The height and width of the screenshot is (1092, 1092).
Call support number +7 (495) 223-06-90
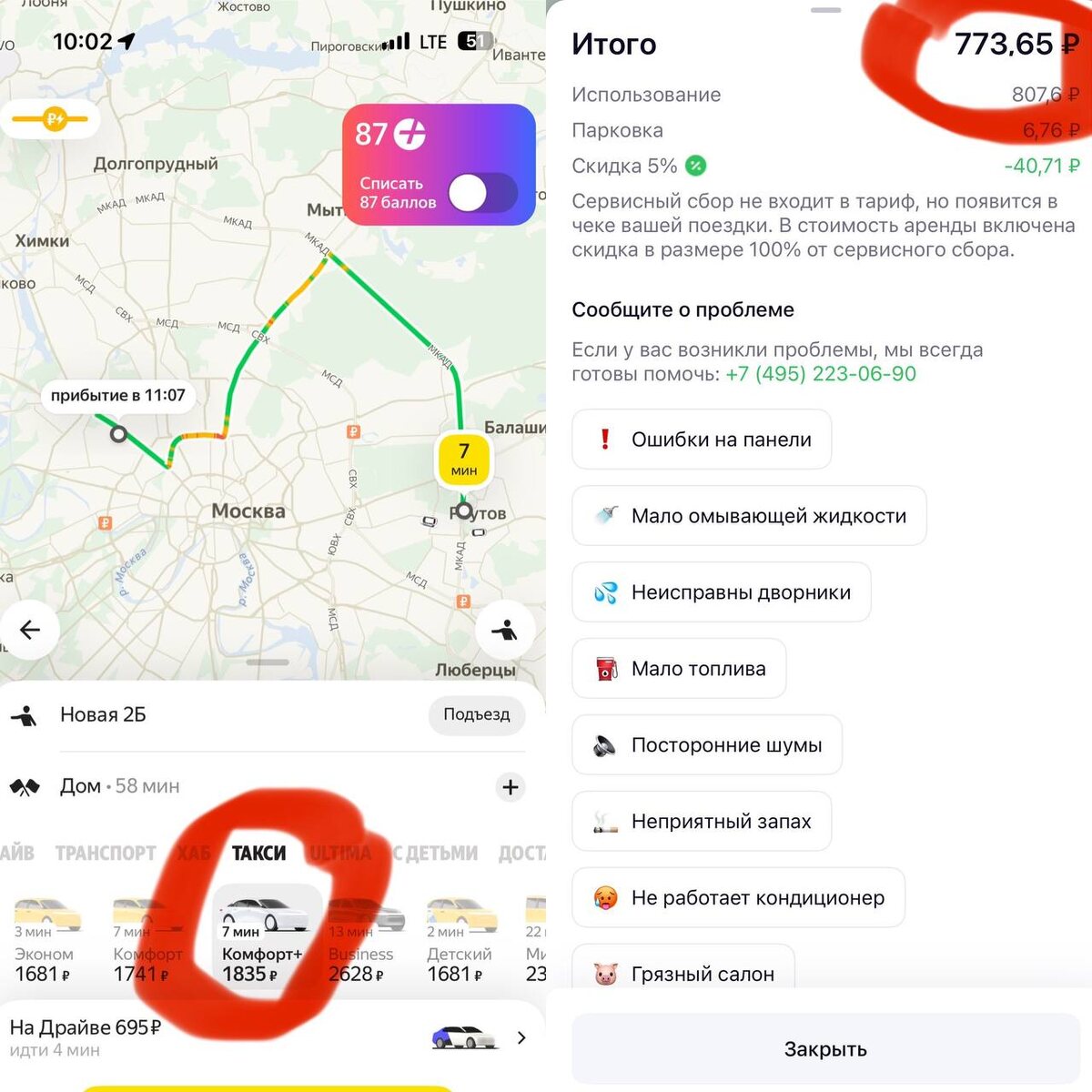coord(821,374)
